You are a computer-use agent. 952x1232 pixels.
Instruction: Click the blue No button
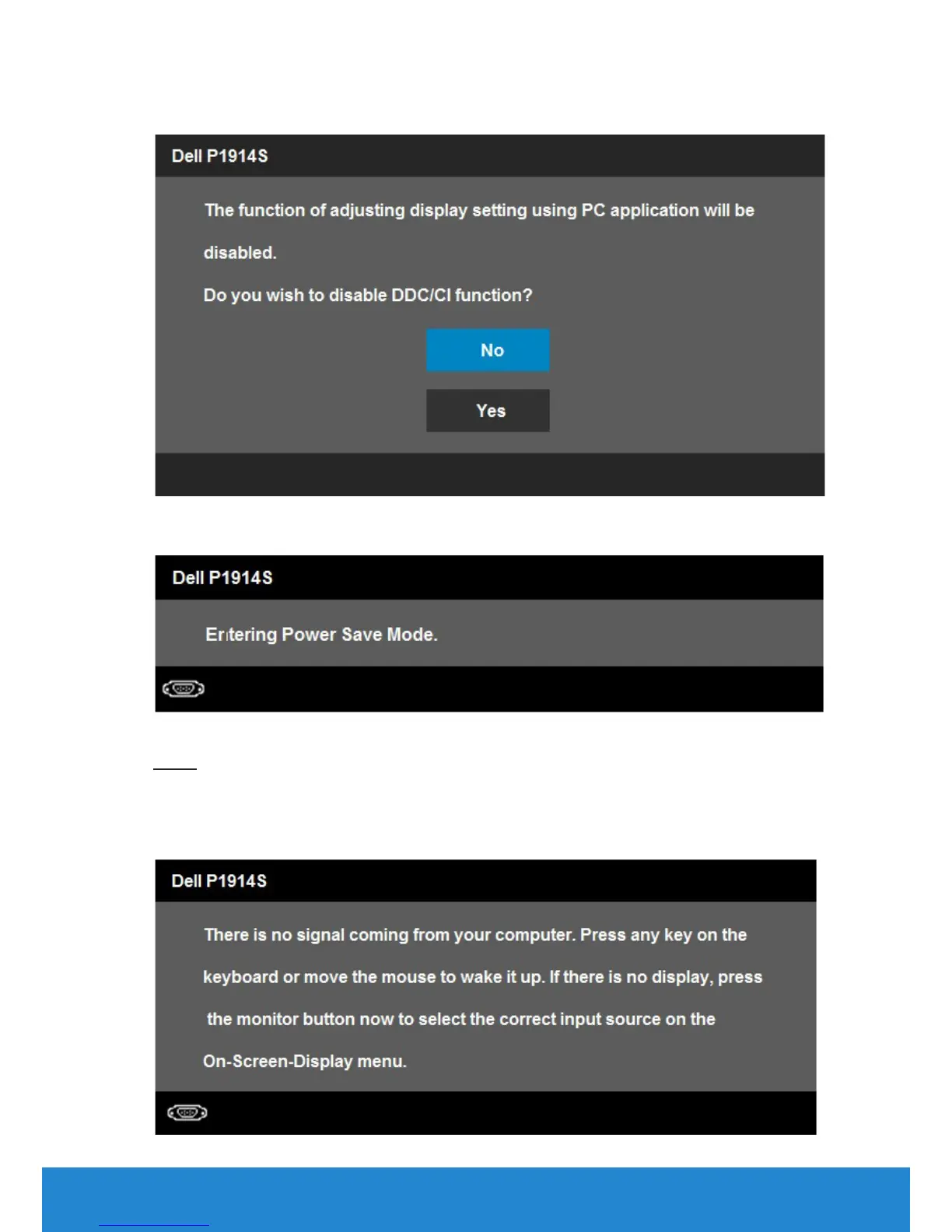488,350
